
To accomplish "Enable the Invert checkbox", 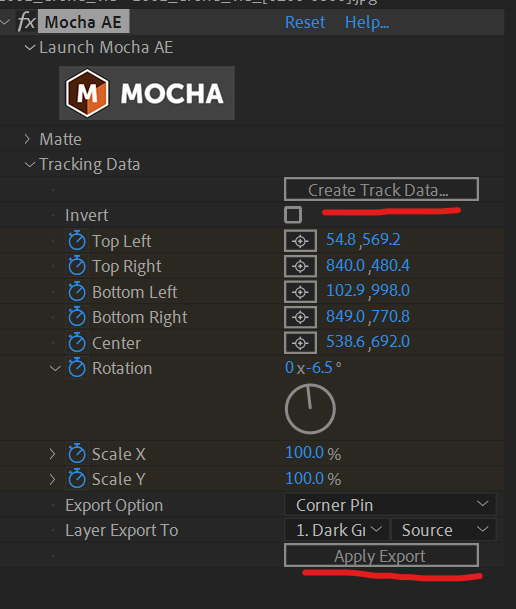I will (293, 215).
